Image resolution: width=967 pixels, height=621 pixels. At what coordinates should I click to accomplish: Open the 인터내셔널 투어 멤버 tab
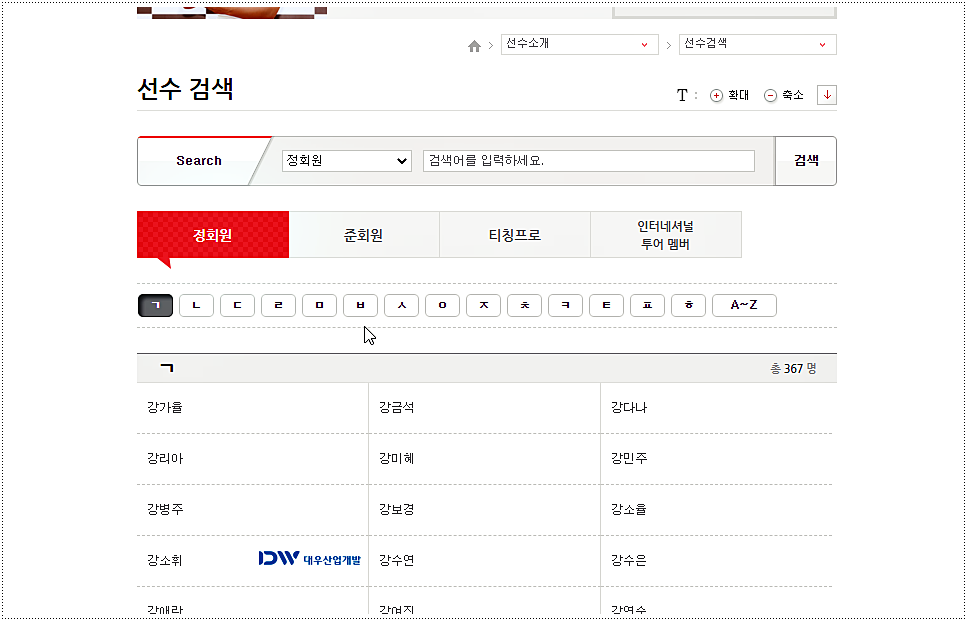(666, 235)
